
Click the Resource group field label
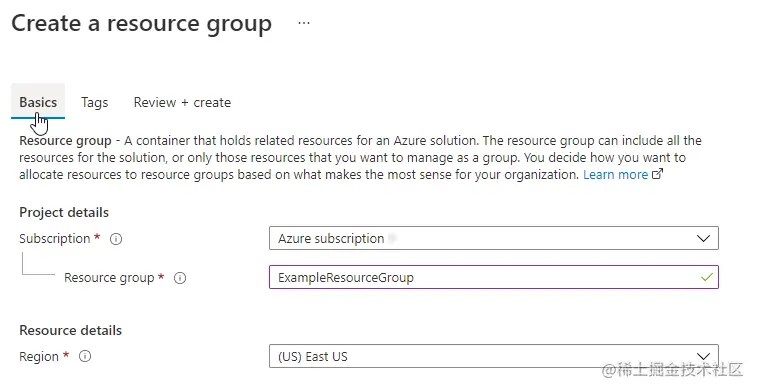tap(109, 278)
